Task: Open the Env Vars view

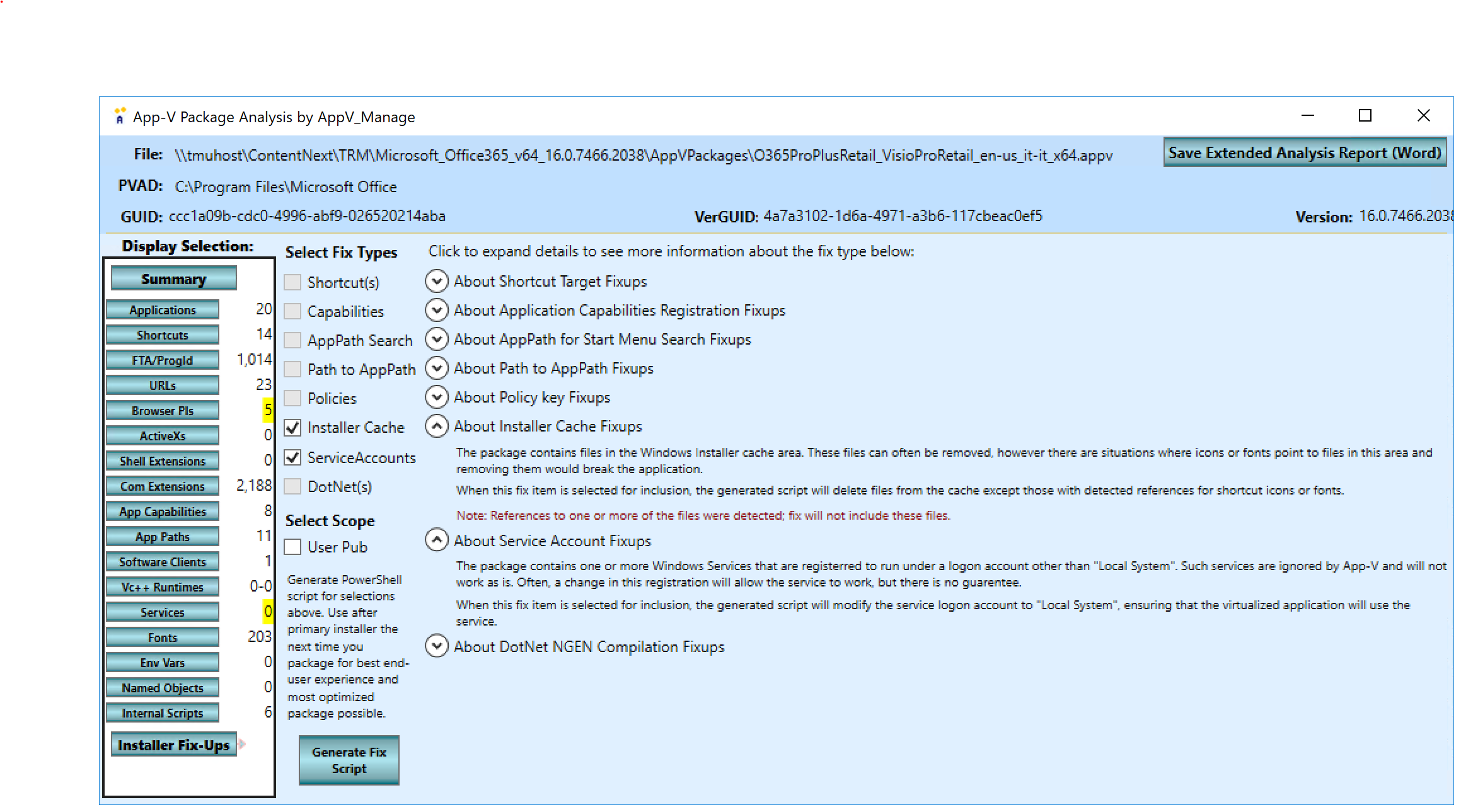Action: point(163,662)
